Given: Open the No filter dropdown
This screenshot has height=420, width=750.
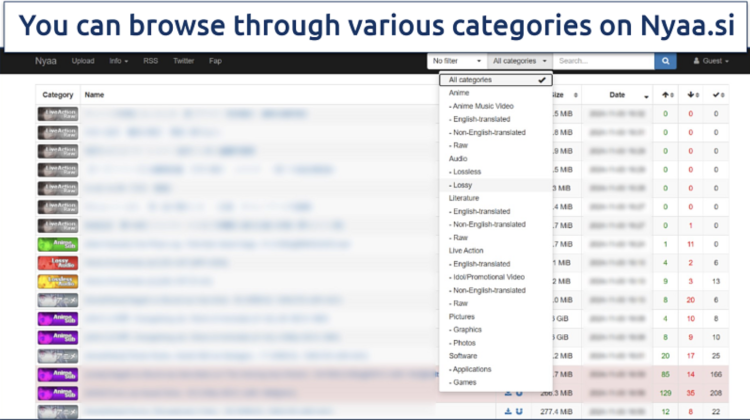Looking at the screenshot, I should (456, 61).
